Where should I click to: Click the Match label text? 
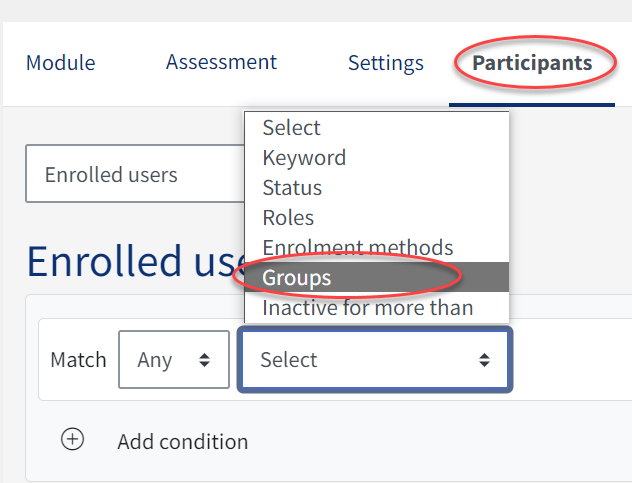78,360
